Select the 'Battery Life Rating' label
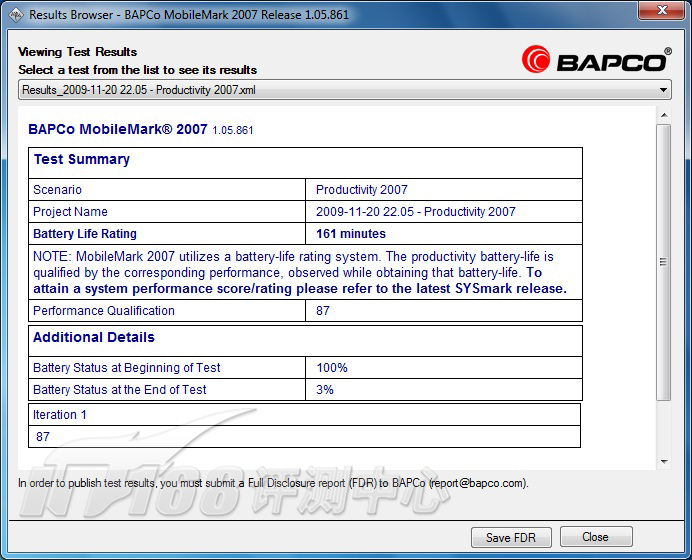Screen dimensions: 692x560 pyautogui.click(x=85, y=233)
